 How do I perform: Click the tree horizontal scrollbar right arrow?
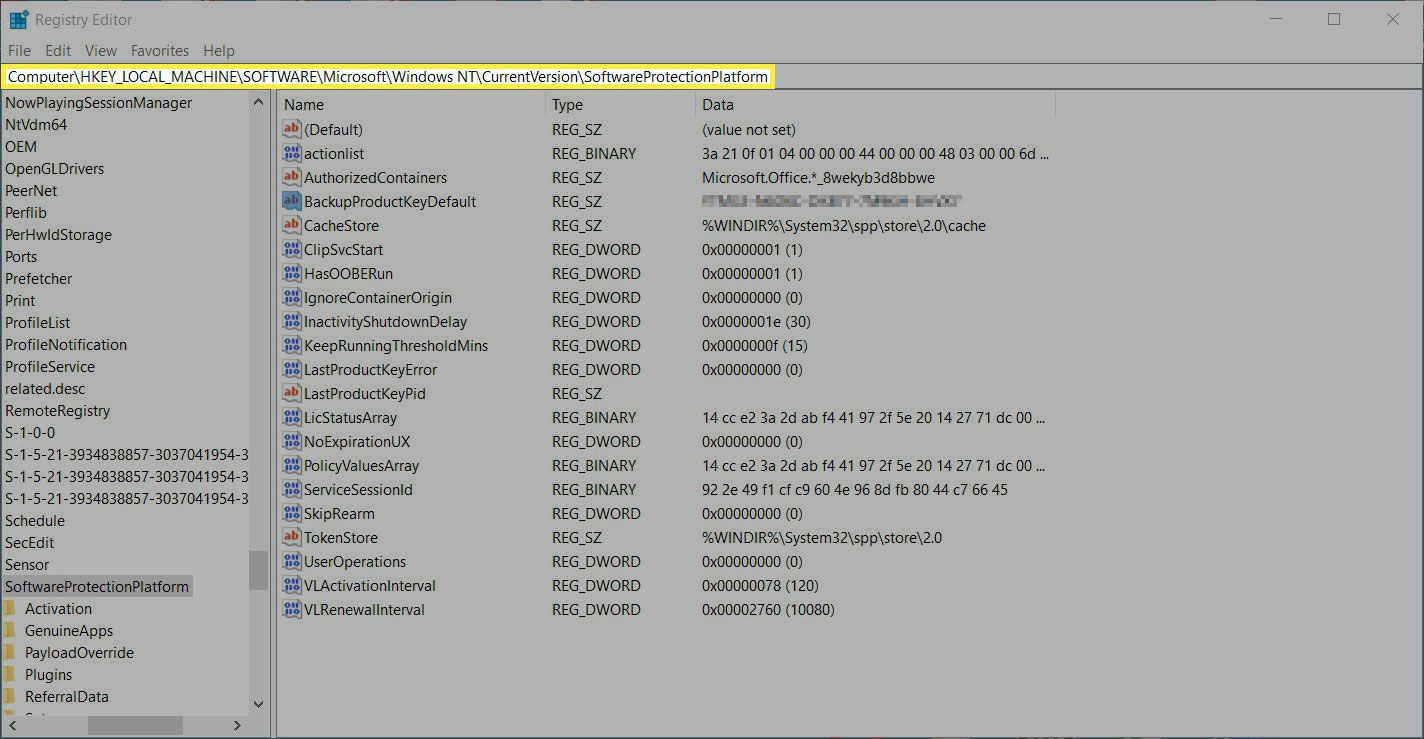coord(237,725)
